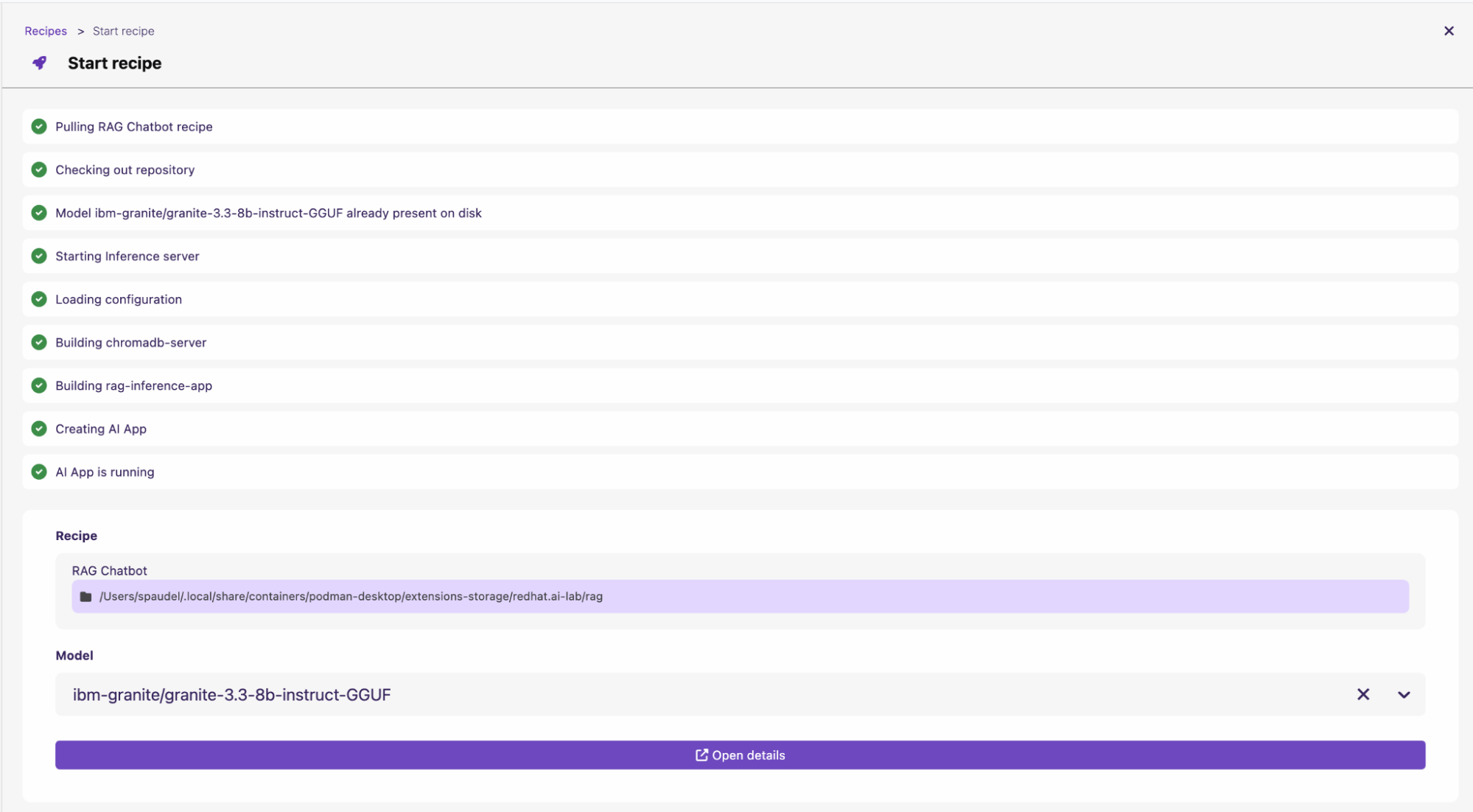The height and width of the screenshot is (812, 1473).
Task: Click green checkmark beside Creating AI App
Action: [x=39, y=429]
